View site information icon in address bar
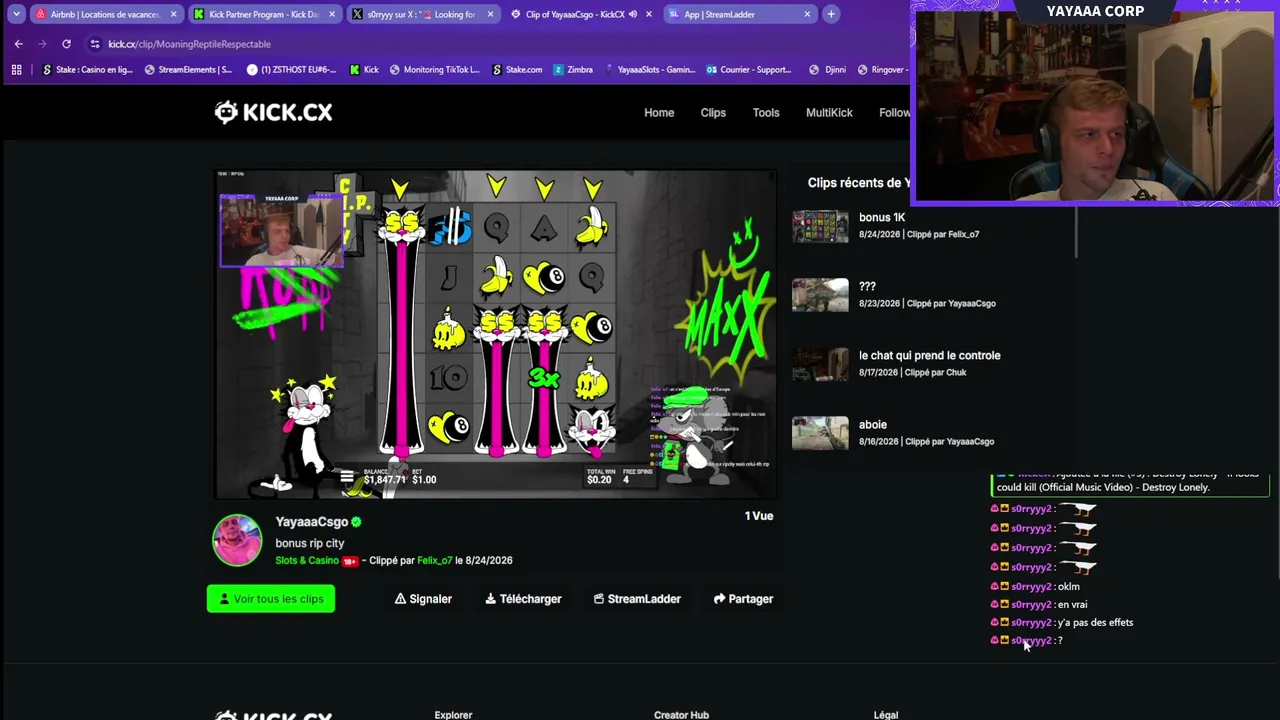 (x=94, y=44)
